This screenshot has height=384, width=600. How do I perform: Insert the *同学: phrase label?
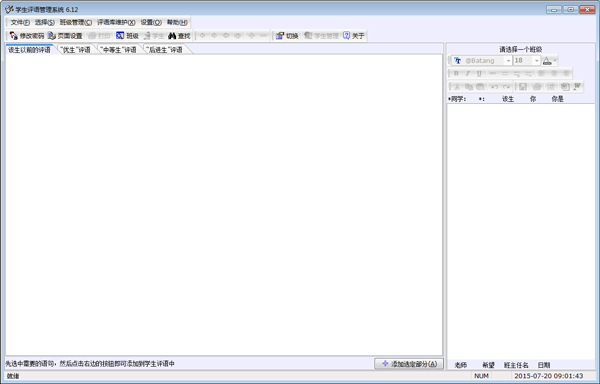[x=457, y=99]
